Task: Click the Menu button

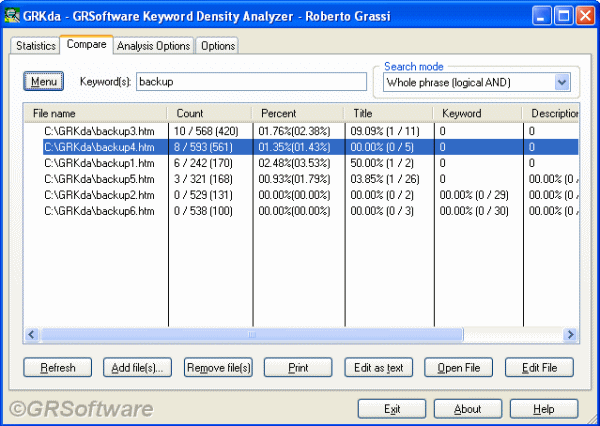Action: [44, 82]
